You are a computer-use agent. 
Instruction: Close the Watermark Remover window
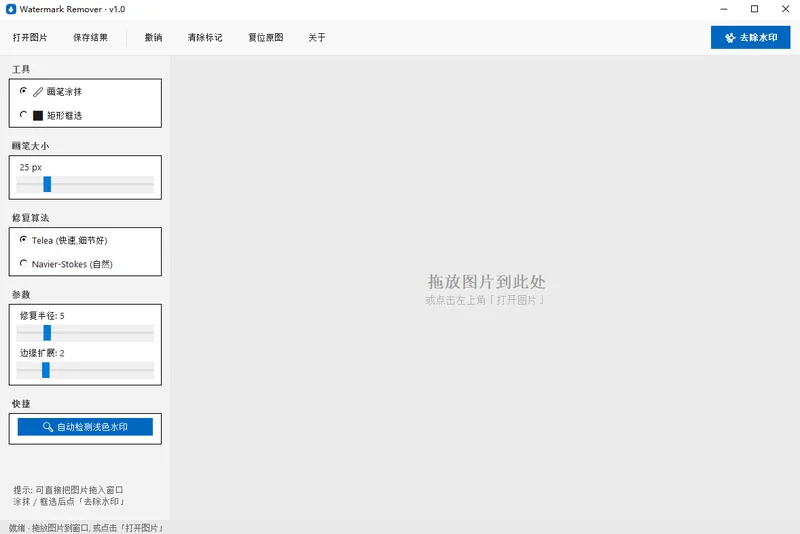[786, 9]
